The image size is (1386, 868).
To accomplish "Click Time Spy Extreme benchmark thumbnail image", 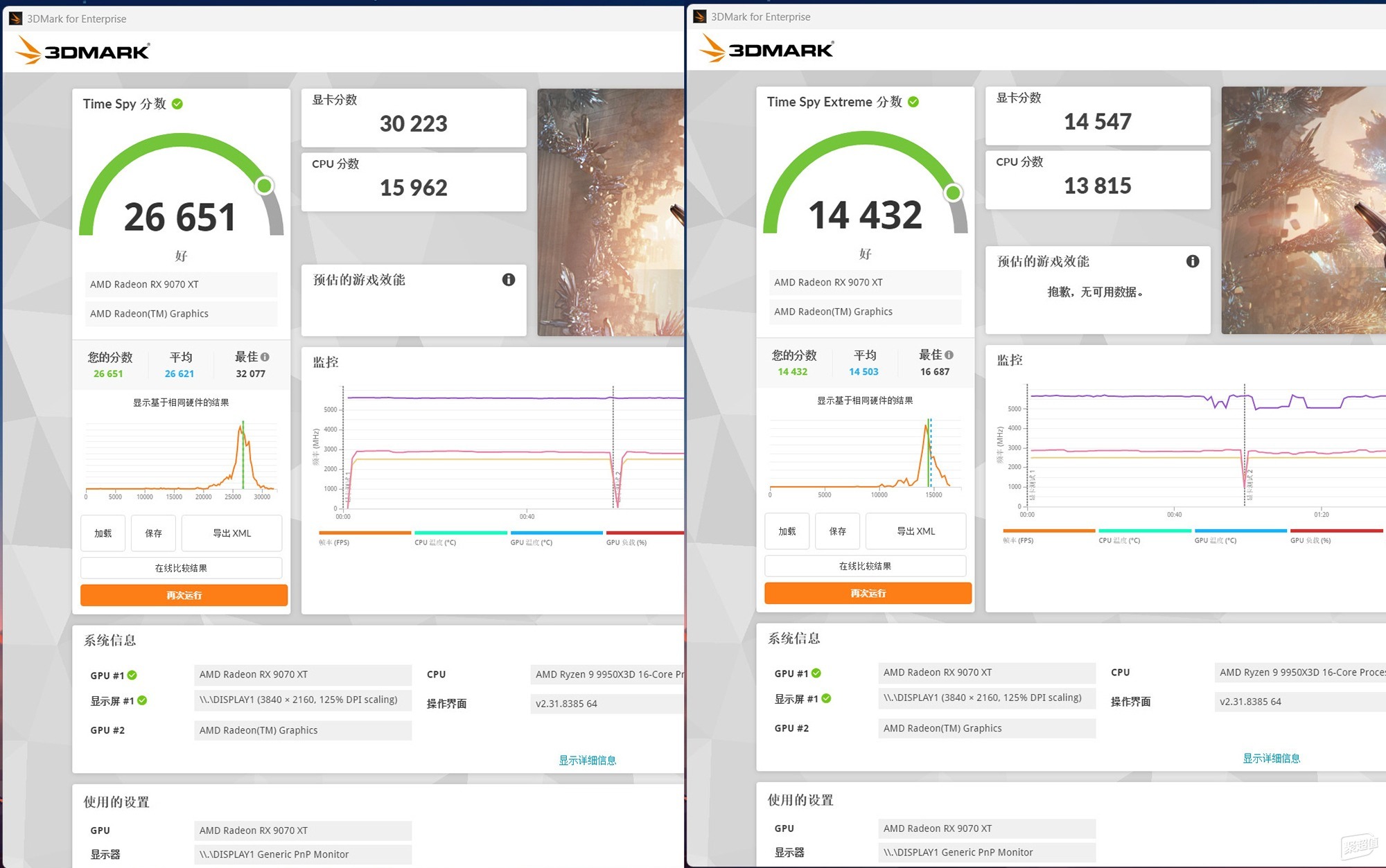I will point(1304,210).
